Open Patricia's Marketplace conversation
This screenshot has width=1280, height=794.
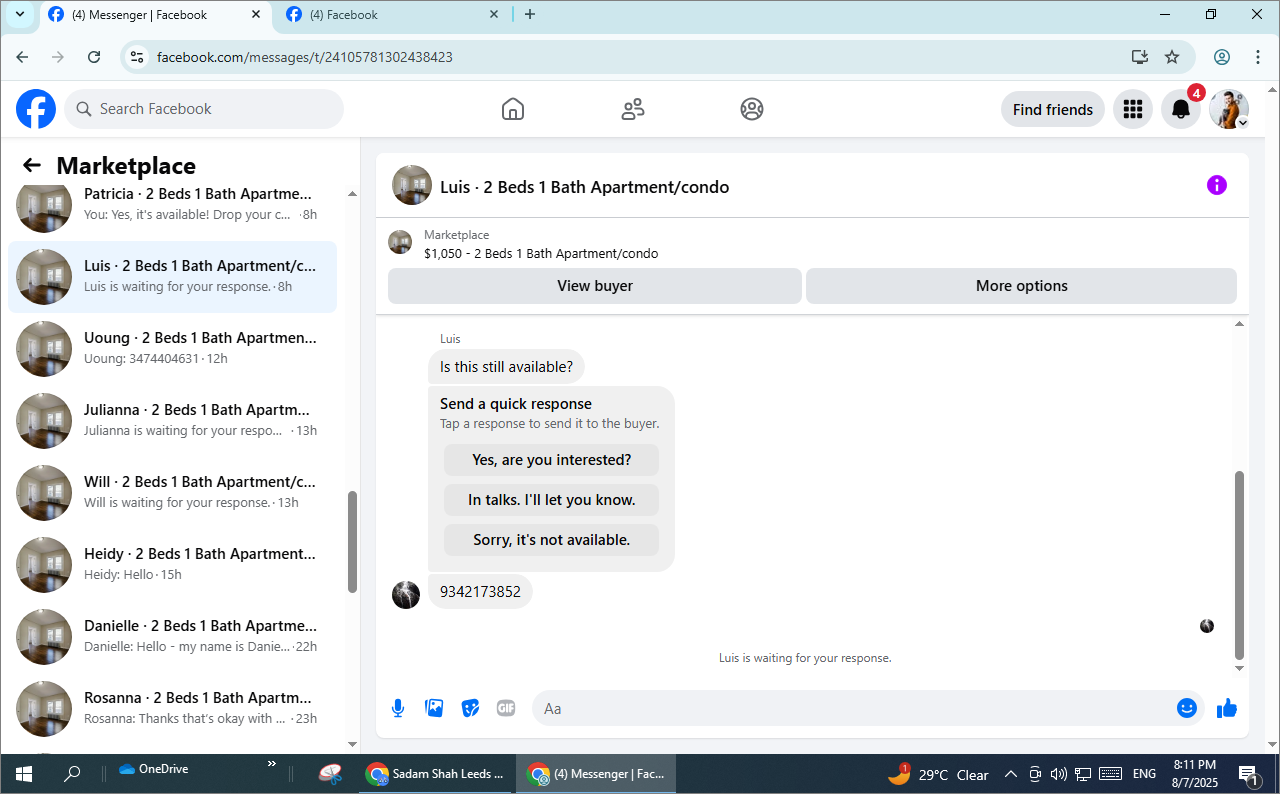pos(172,204)
